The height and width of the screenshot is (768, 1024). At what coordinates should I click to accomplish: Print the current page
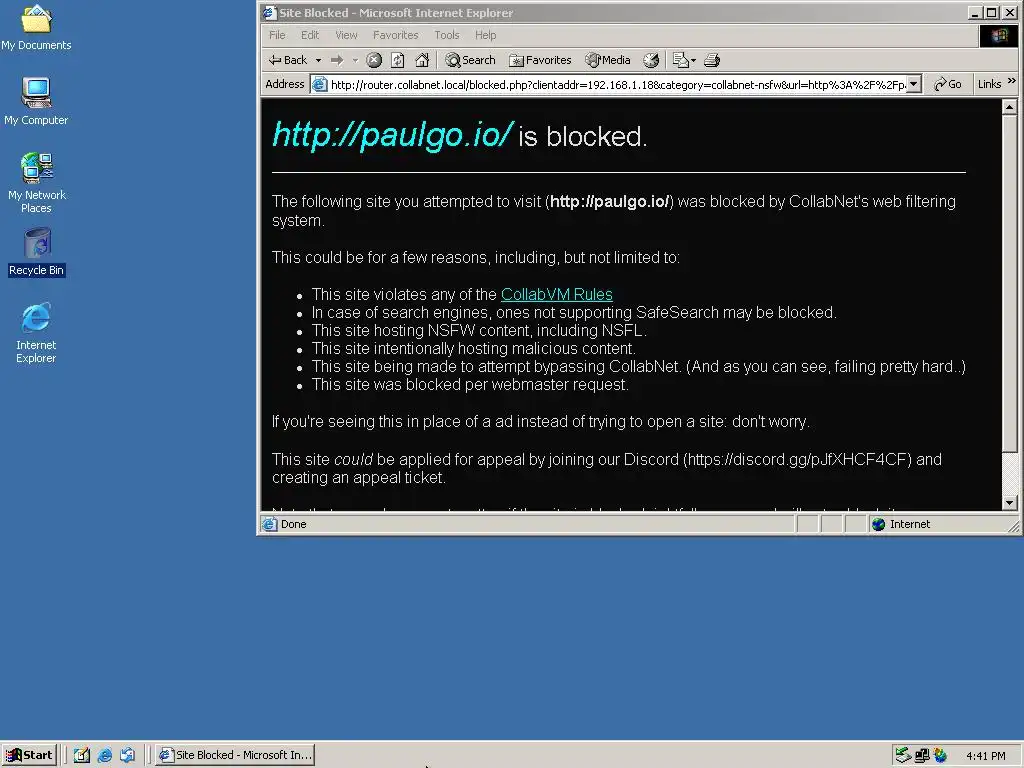pos(712,61)
